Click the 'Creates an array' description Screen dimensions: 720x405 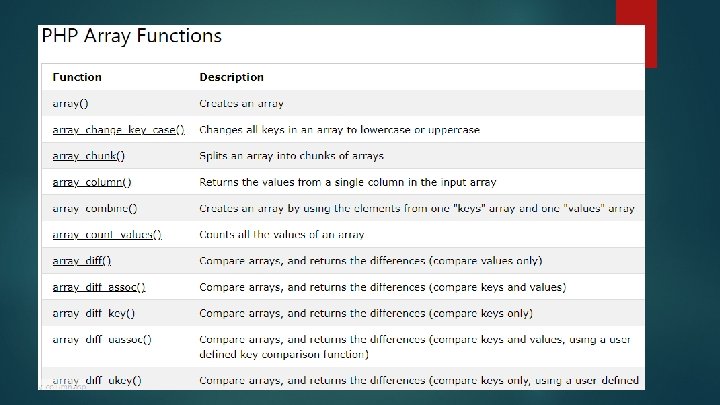tap(241, 104)
